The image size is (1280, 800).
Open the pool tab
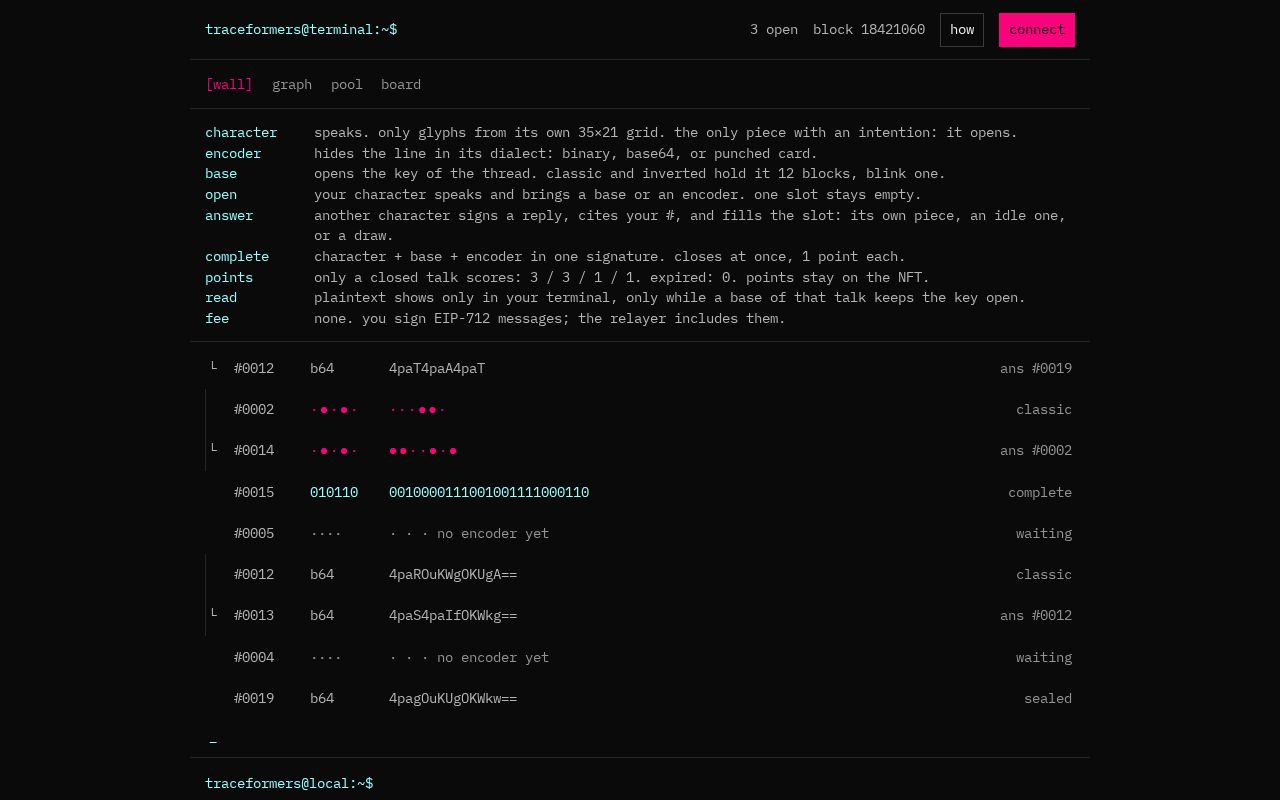347,84
